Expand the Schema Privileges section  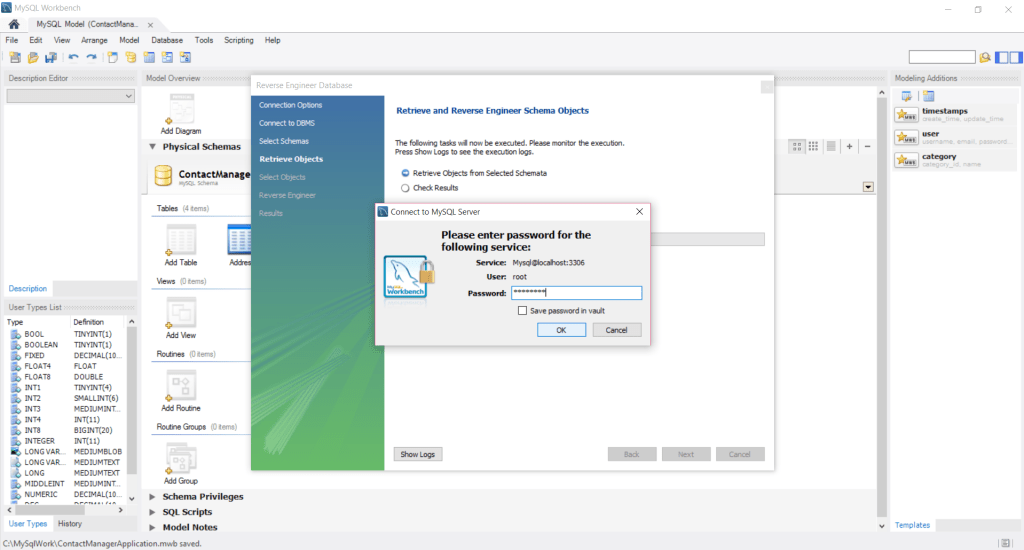click(152, 497)
